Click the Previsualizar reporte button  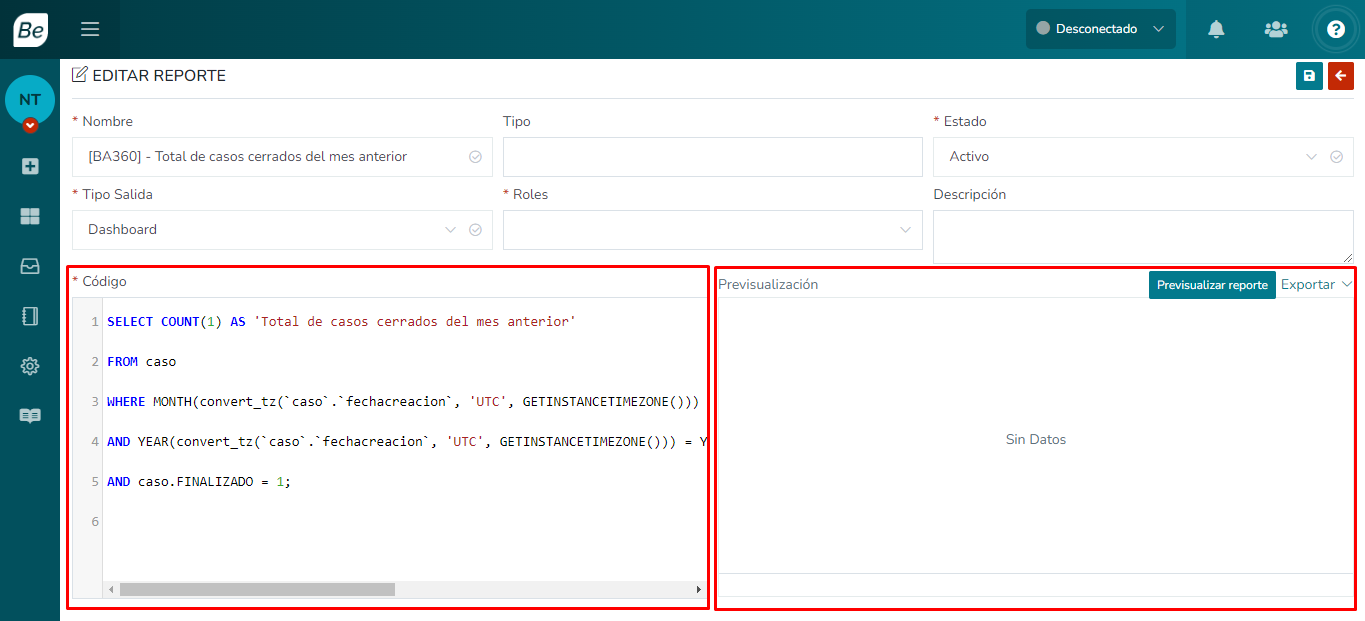point(1211,285)
